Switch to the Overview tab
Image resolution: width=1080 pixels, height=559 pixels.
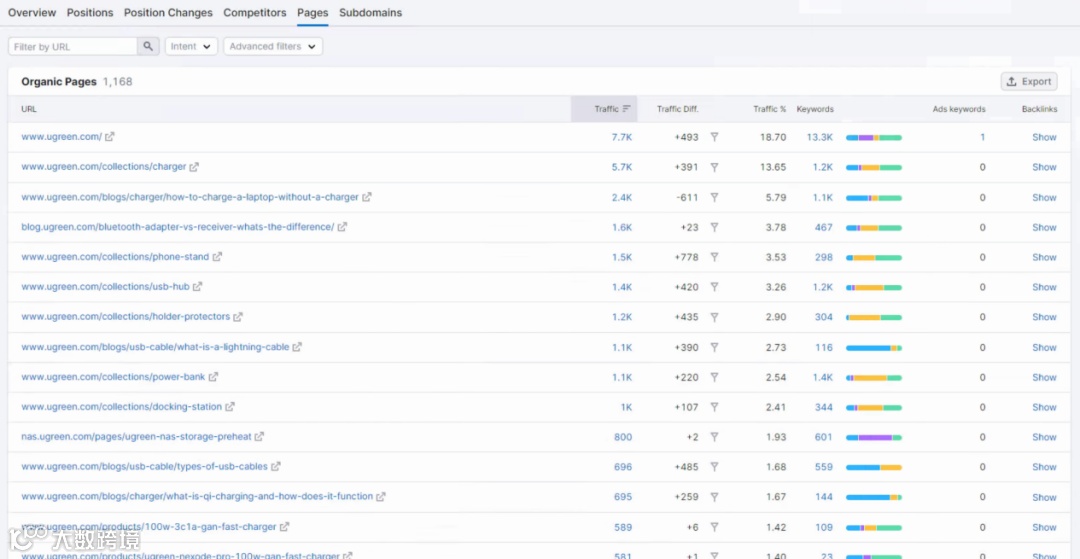pos(32,12)
